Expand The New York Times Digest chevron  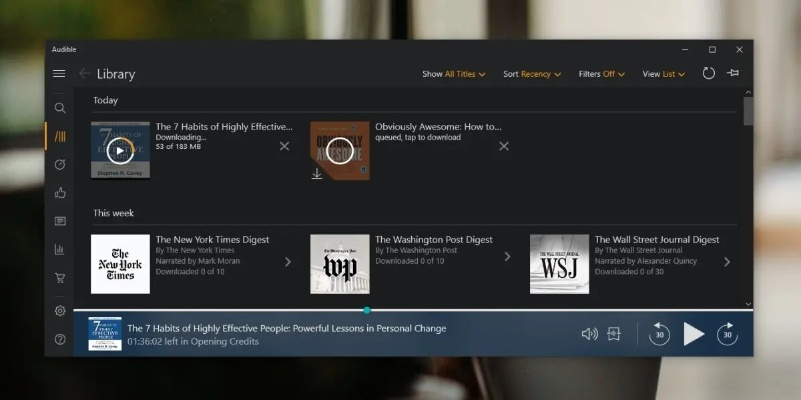coord(288,262)
